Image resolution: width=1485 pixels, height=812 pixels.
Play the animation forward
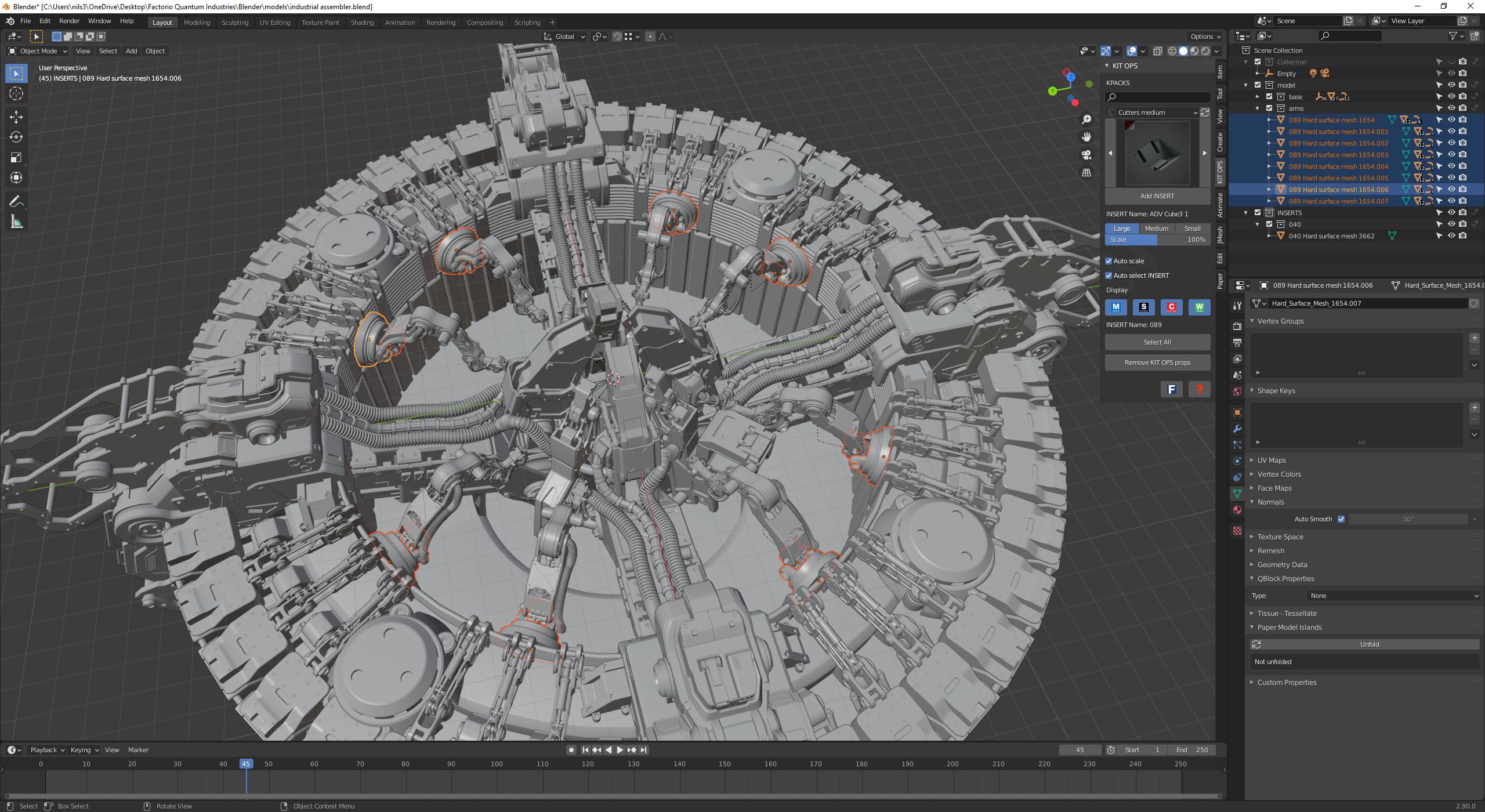point(620,750)
